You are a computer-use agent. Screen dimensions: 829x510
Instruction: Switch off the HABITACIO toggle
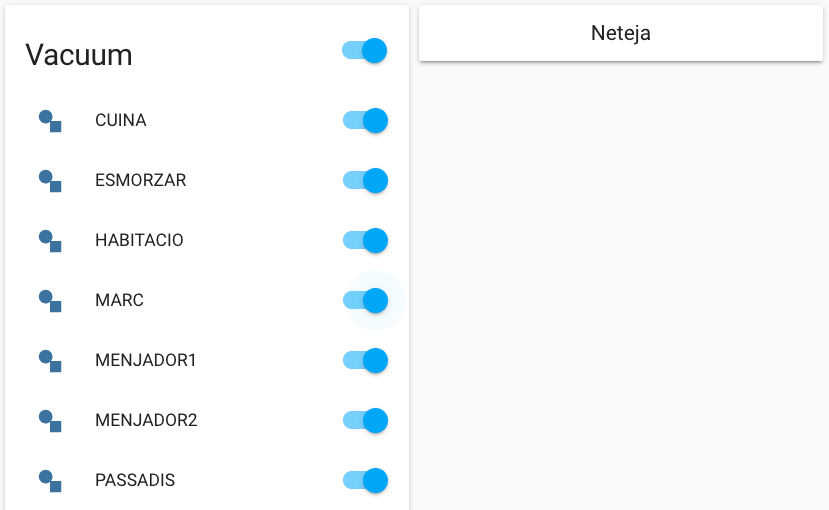pos(365,241)
